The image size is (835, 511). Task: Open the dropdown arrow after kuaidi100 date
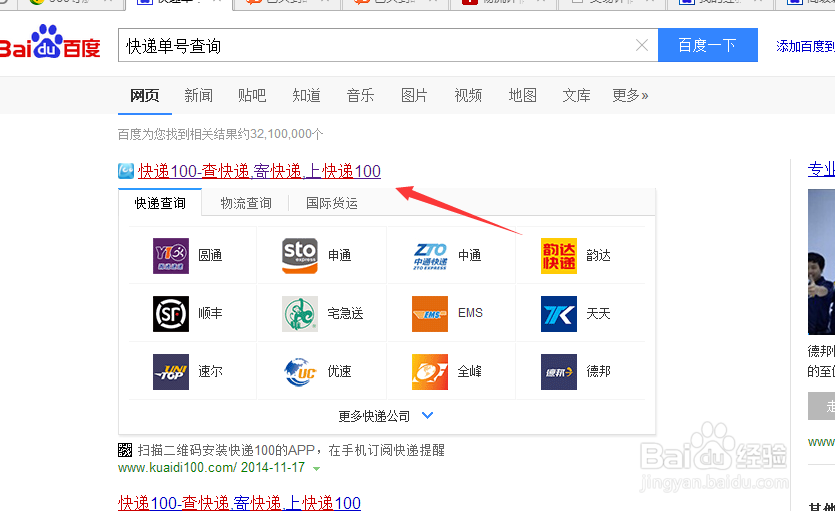[316, 468]
